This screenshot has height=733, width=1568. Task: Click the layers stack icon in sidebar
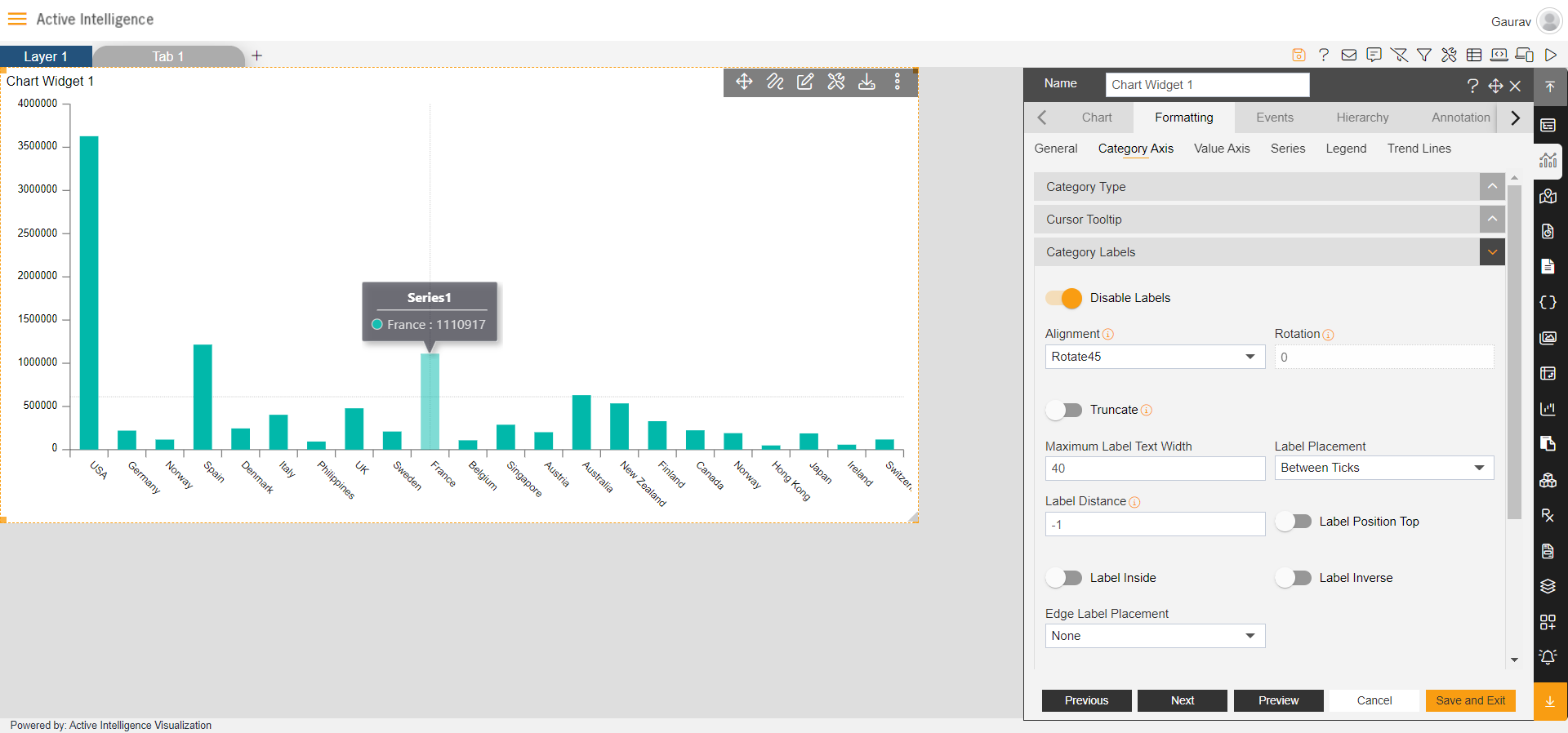click(1548, 586)
